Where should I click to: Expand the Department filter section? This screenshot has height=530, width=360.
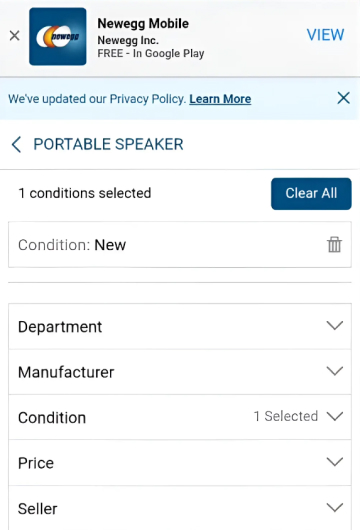click(x=180, y=327)
